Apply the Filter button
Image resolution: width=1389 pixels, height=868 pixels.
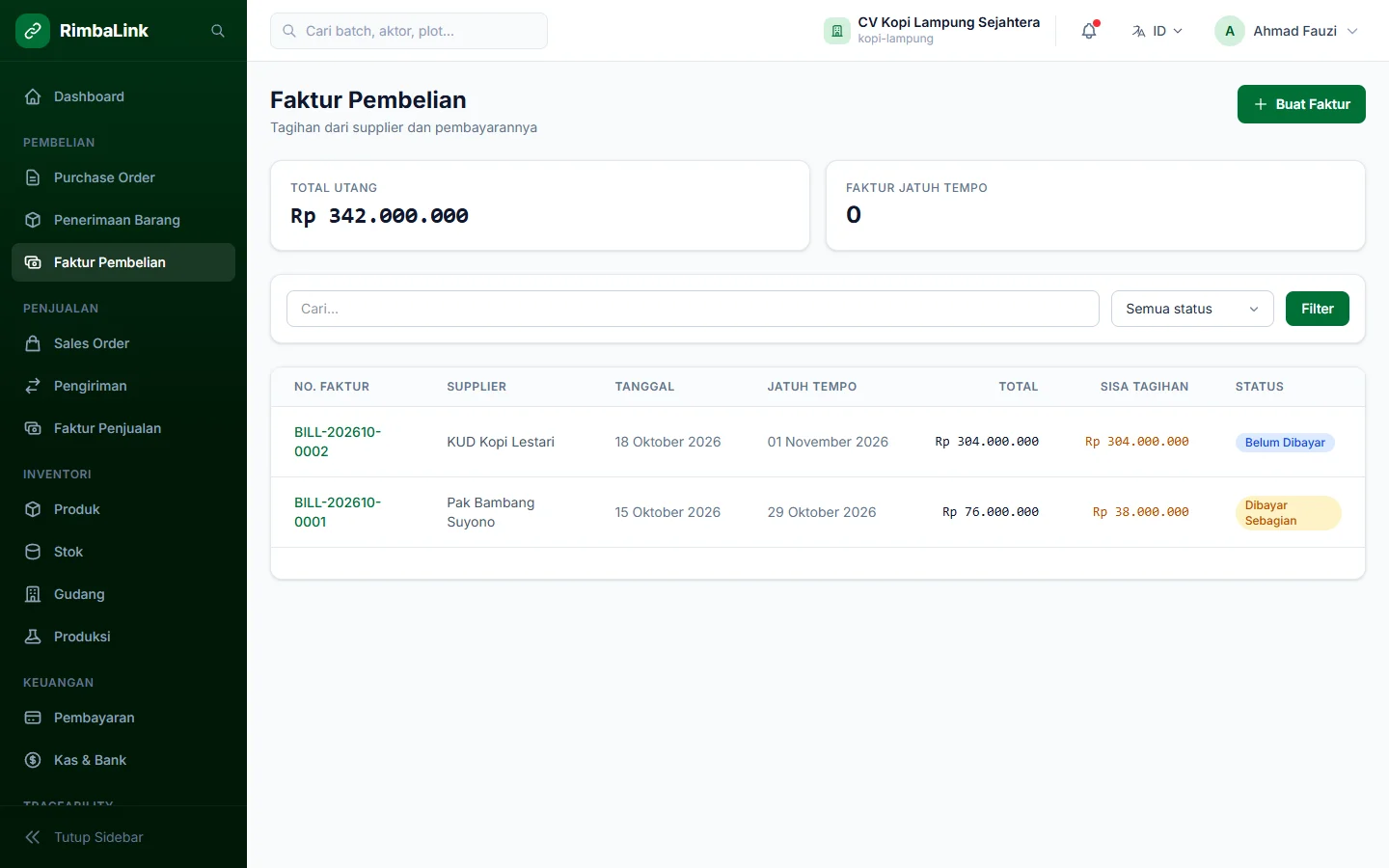click(1317, 309)
